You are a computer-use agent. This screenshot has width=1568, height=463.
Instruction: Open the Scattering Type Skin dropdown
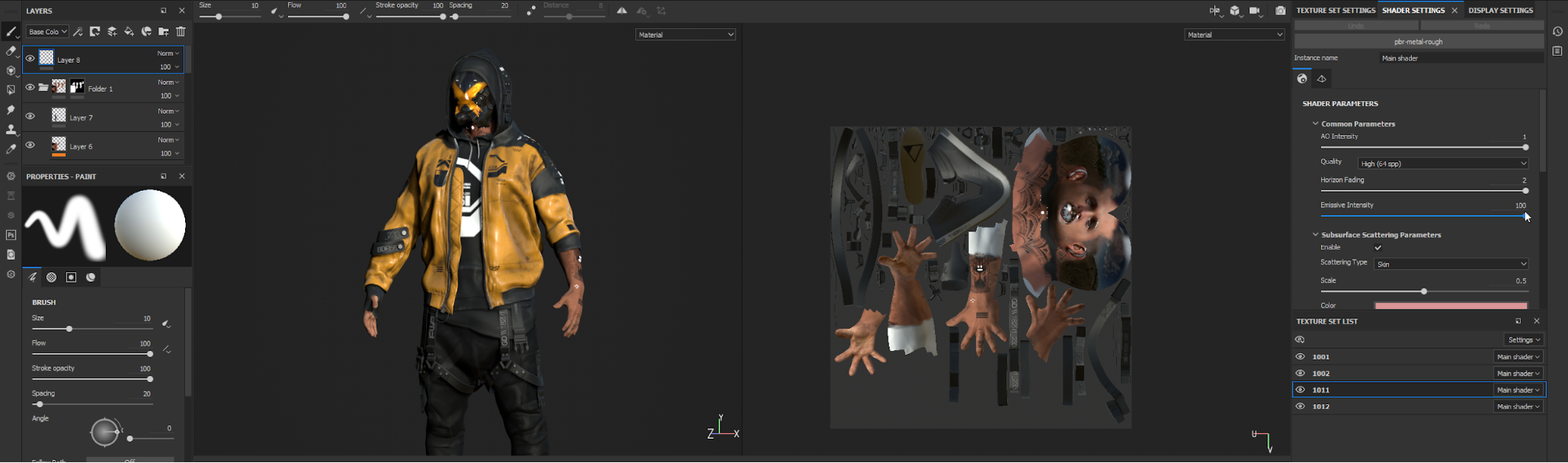1451,264
